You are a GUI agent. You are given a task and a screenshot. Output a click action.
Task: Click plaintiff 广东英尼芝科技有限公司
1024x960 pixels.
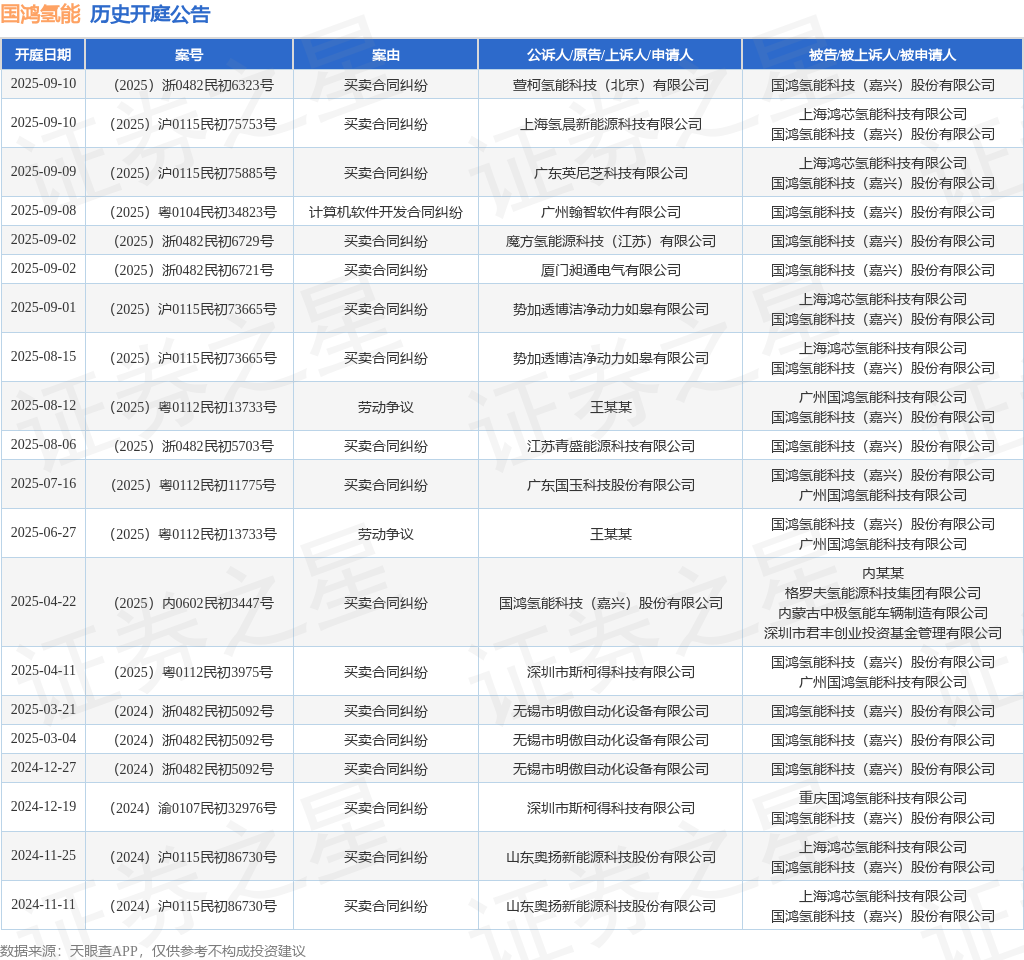click(x=610, y=173)
